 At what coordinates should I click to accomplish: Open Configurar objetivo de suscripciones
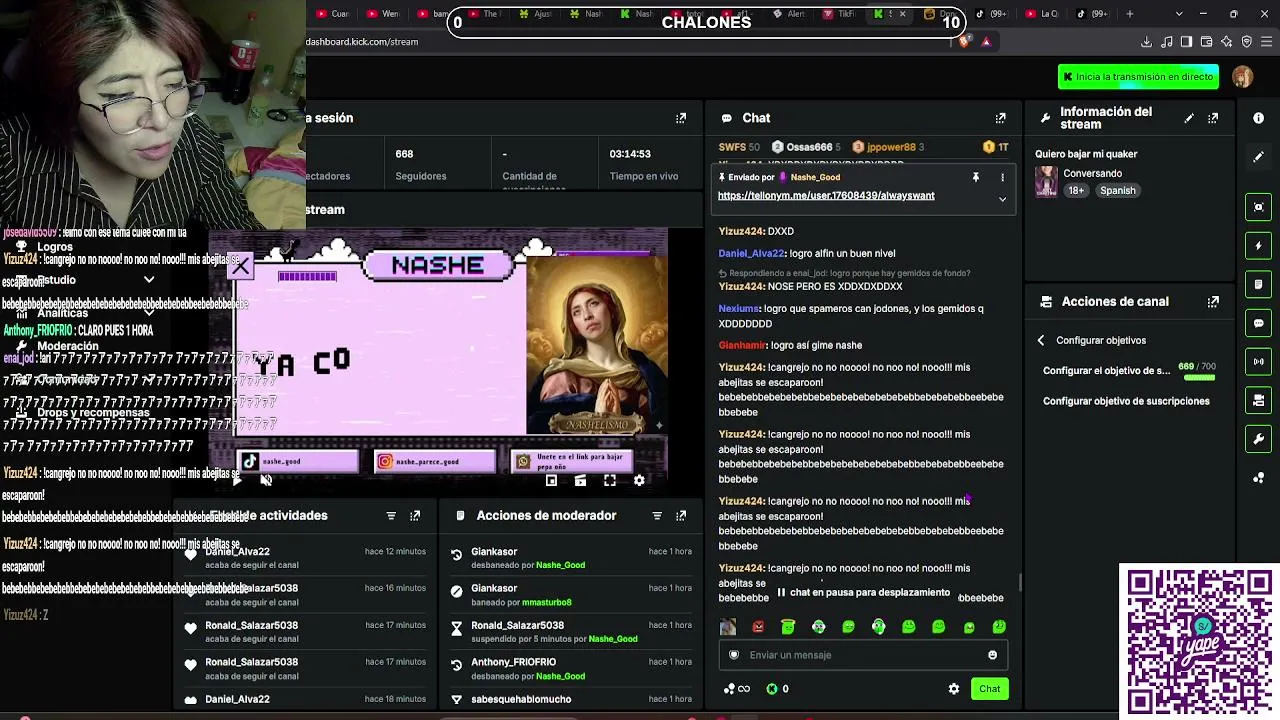(1126, 401)
